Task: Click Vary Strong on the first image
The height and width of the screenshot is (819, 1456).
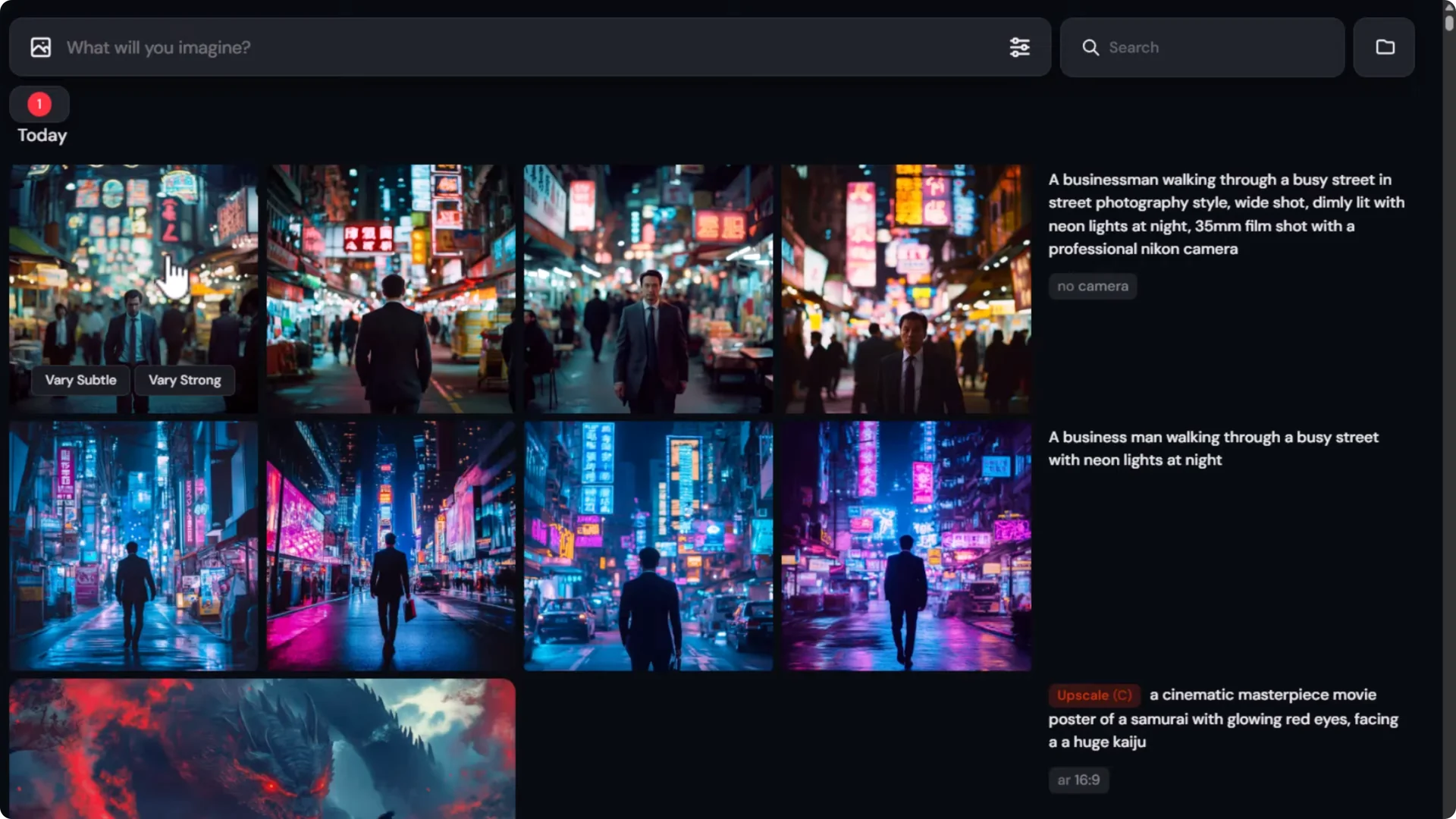Action: 184,380
